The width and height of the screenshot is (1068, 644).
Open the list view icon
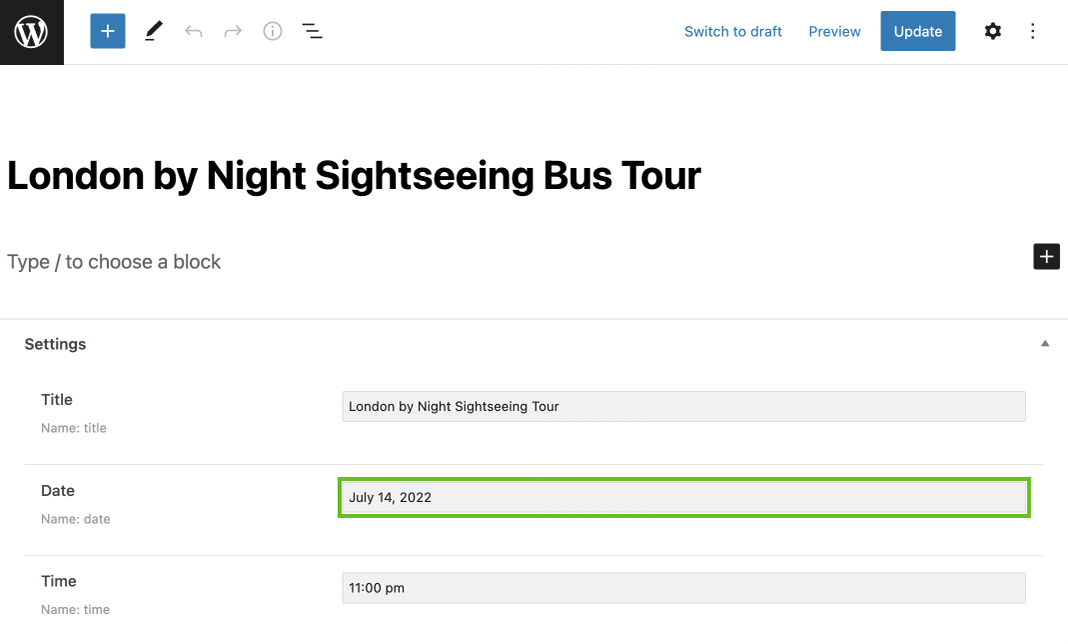coord(312,31)
